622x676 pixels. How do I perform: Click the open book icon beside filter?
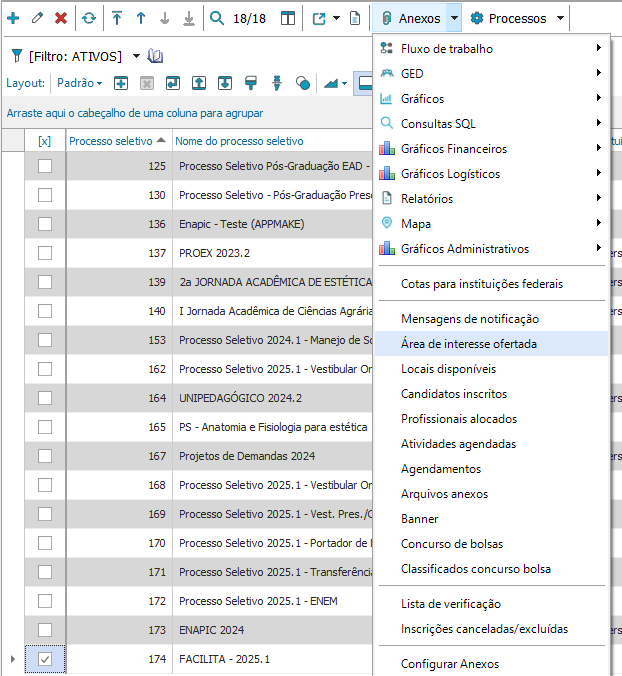(x=155, y=56)
